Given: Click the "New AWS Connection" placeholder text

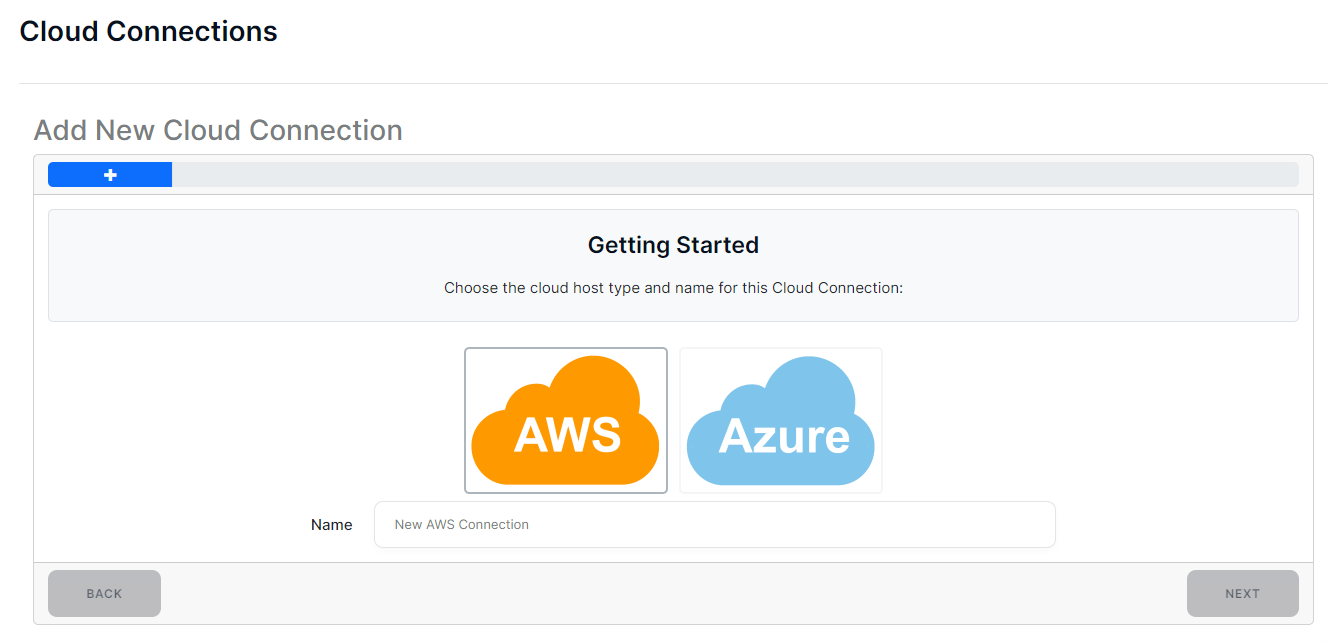Looking at the screenshot, I should point(461,524).
